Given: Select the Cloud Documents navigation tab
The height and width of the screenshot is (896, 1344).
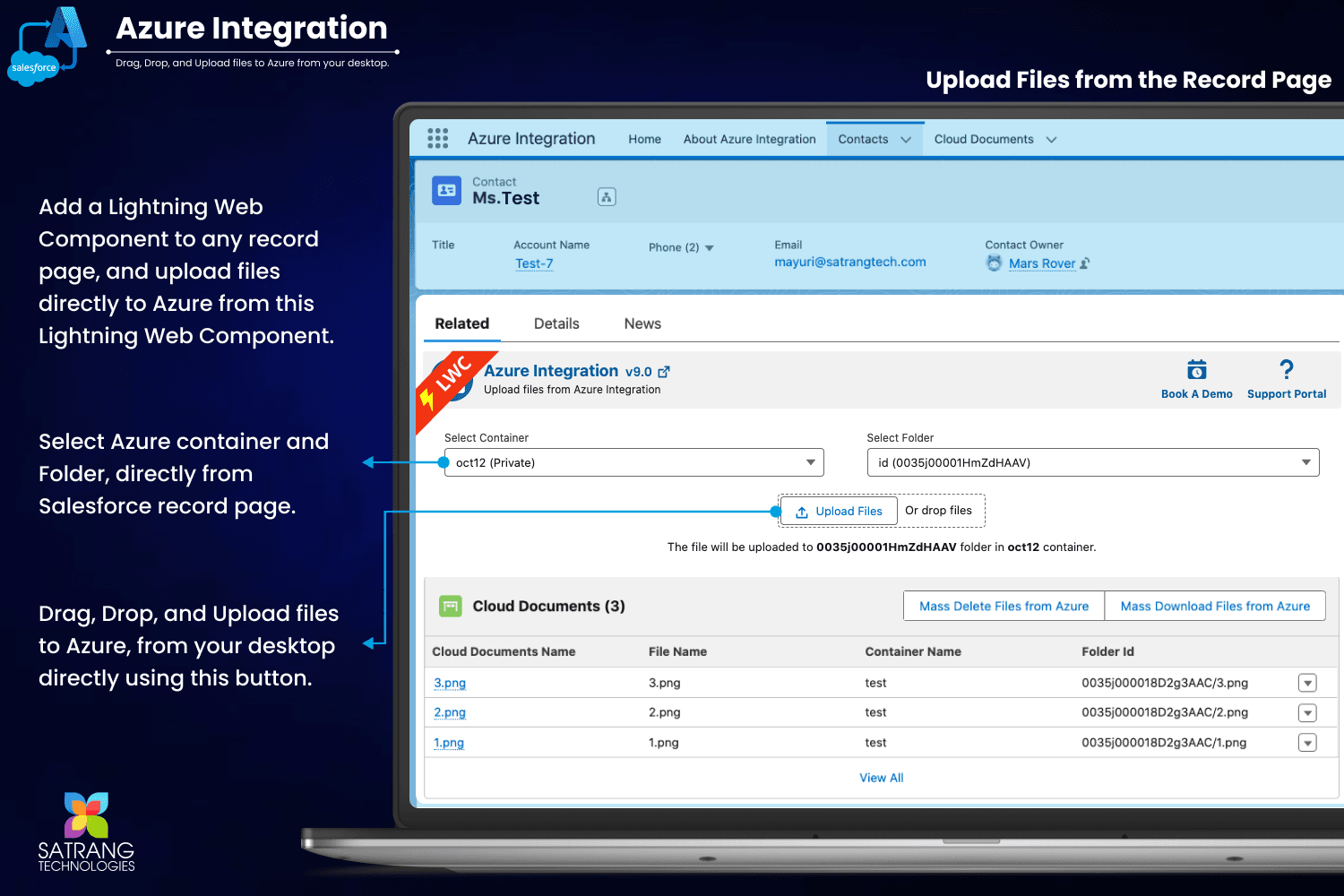Looking at the screenshot, I should tap(984, 139).
